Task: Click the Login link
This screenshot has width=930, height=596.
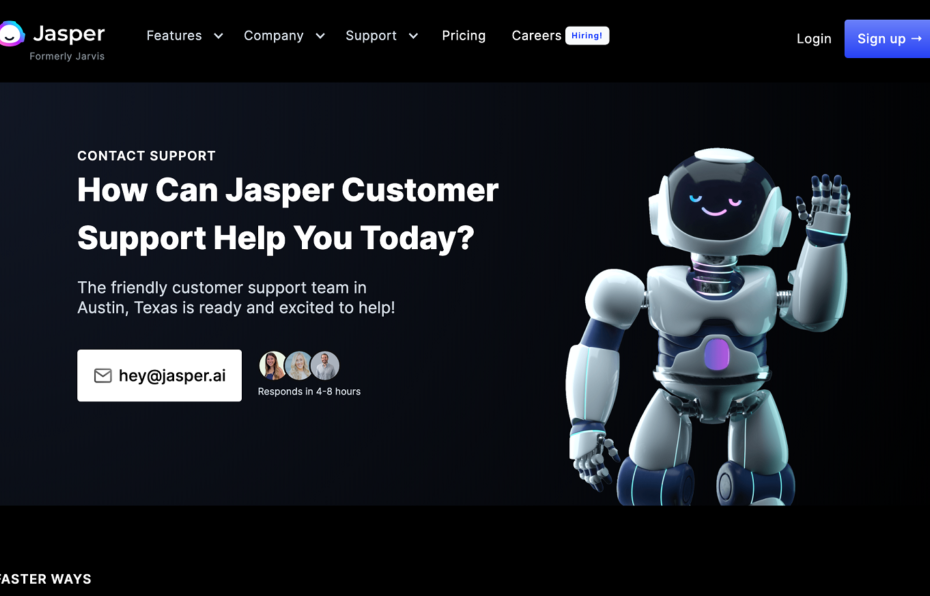Action: point(814,39)
